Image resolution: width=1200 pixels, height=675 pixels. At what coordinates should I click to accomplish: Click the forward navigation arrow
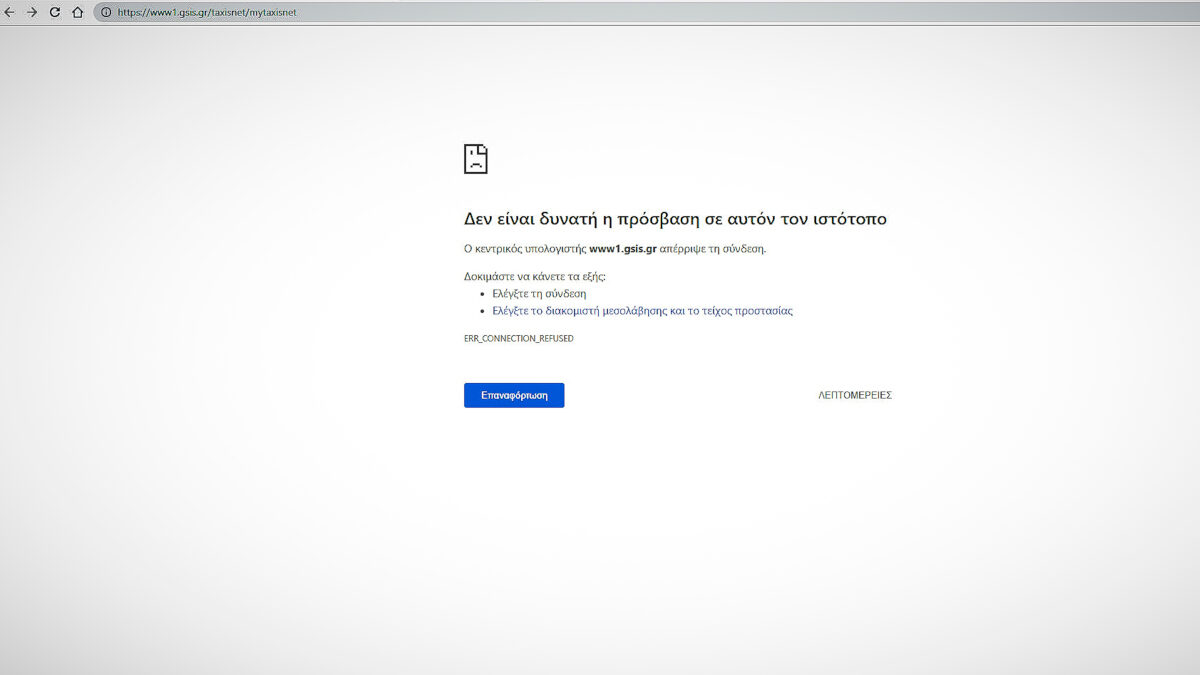click(32, 12)
